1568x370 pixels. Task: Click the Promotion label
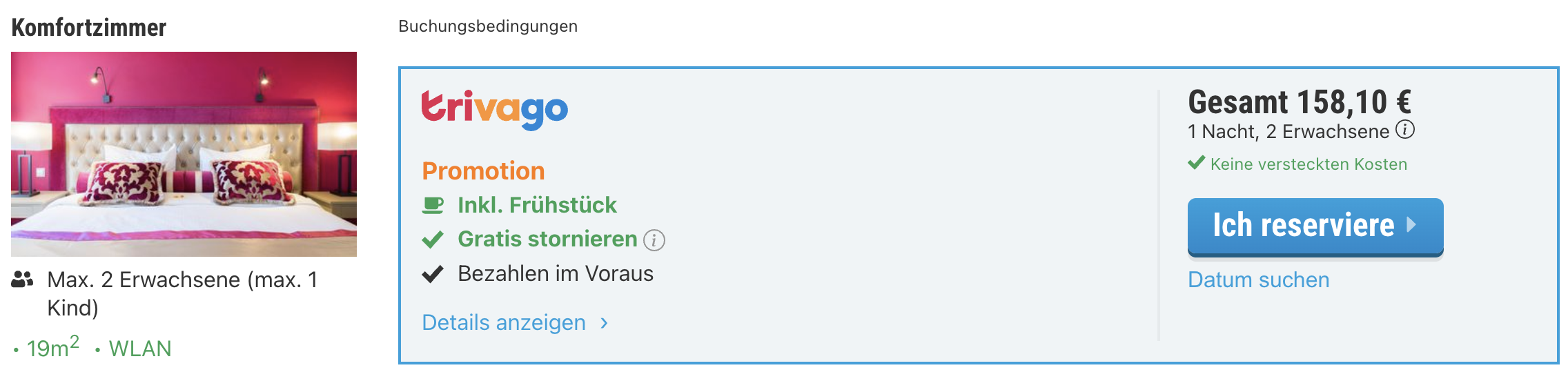pos(483,171)
